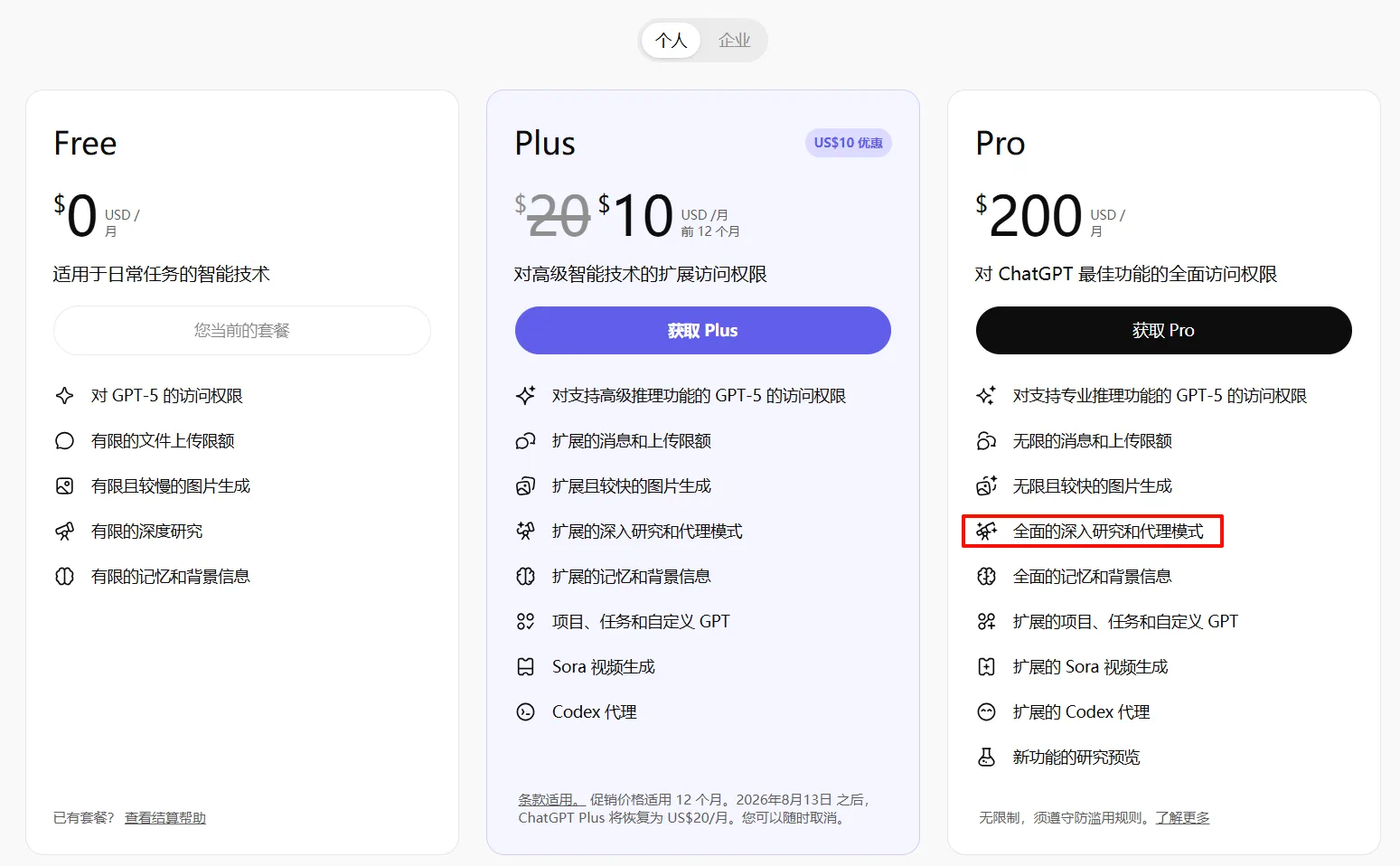Viewport: 1400px width, 866px height.
Task: Open the 条款适用 link
Action: pyautogui.click(x=551, y=800)
